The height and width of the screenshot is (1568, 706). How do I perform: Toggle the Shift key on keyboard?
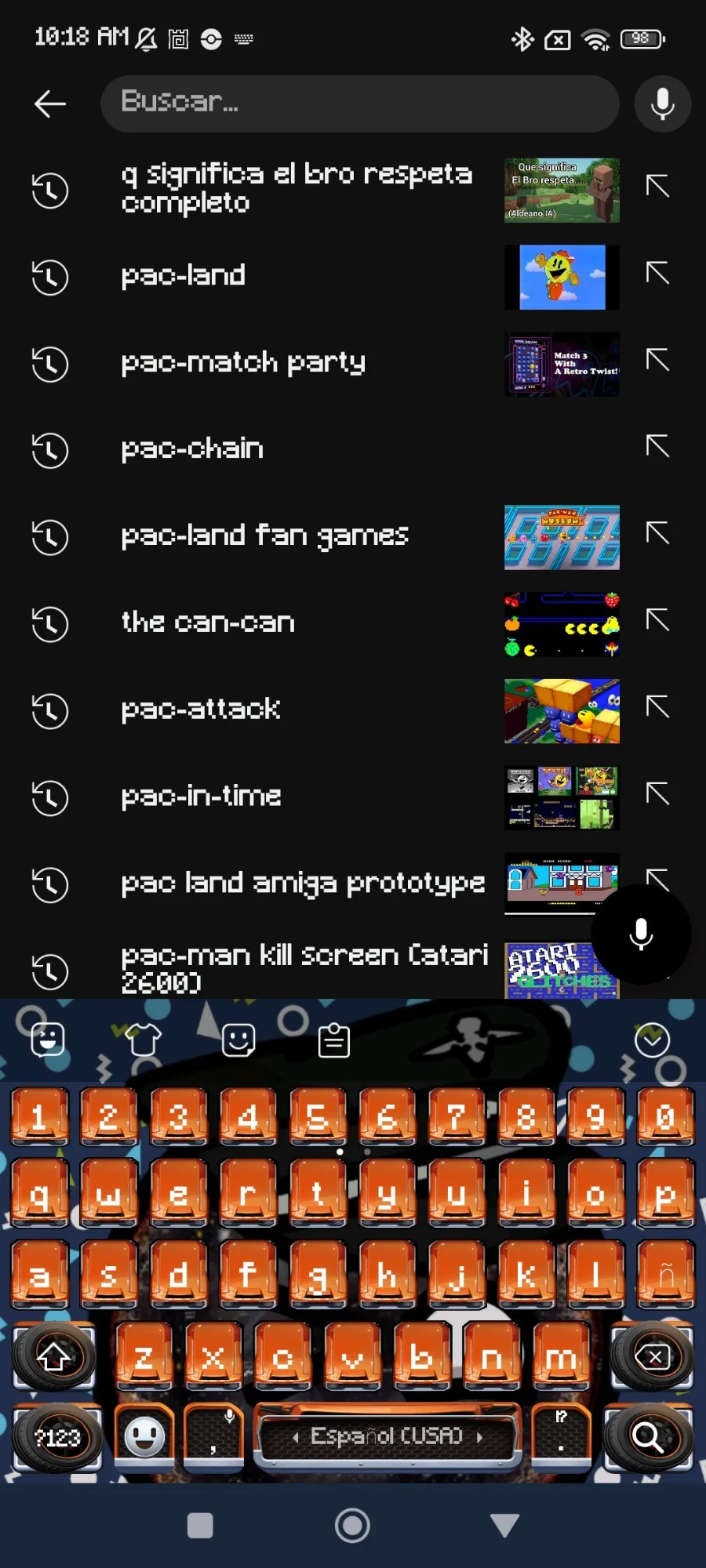53,1356
